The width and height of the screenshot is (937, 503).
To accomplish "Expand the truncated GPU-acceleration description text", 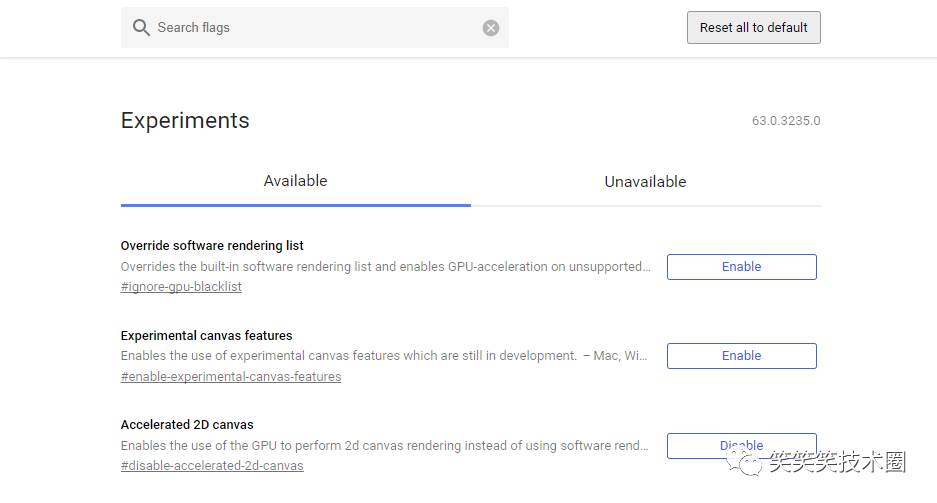I will pyautogui.click(x=385, y=267).
